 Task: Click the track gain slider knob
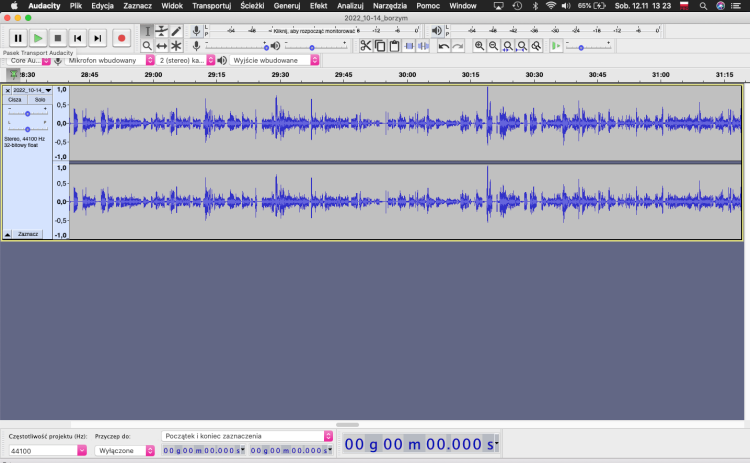[x=28, y=114]
